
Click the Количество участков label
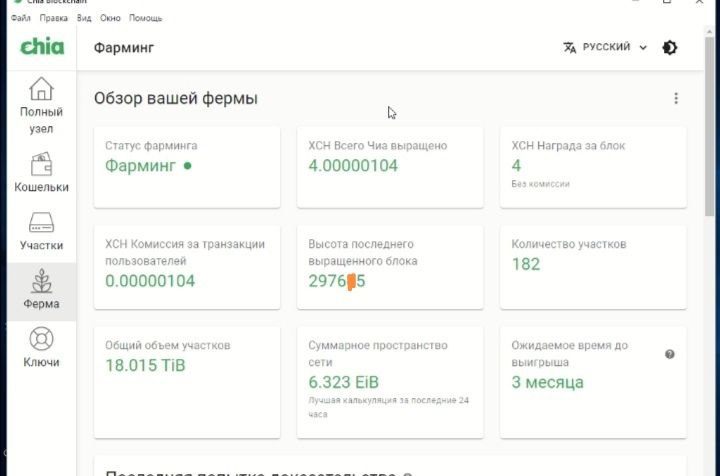point(569,244)
